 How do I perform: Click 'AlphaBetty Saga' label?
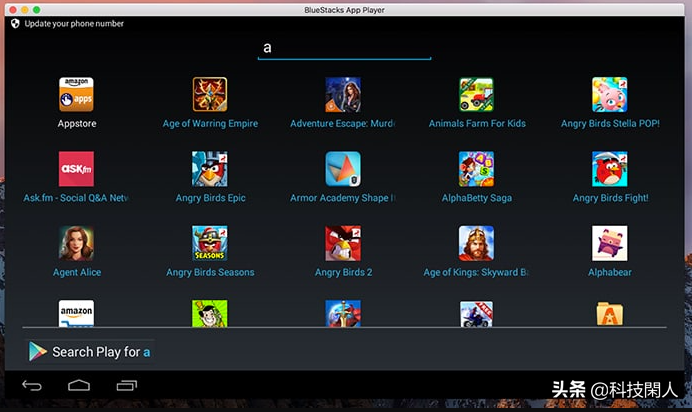tap(477, 198)
